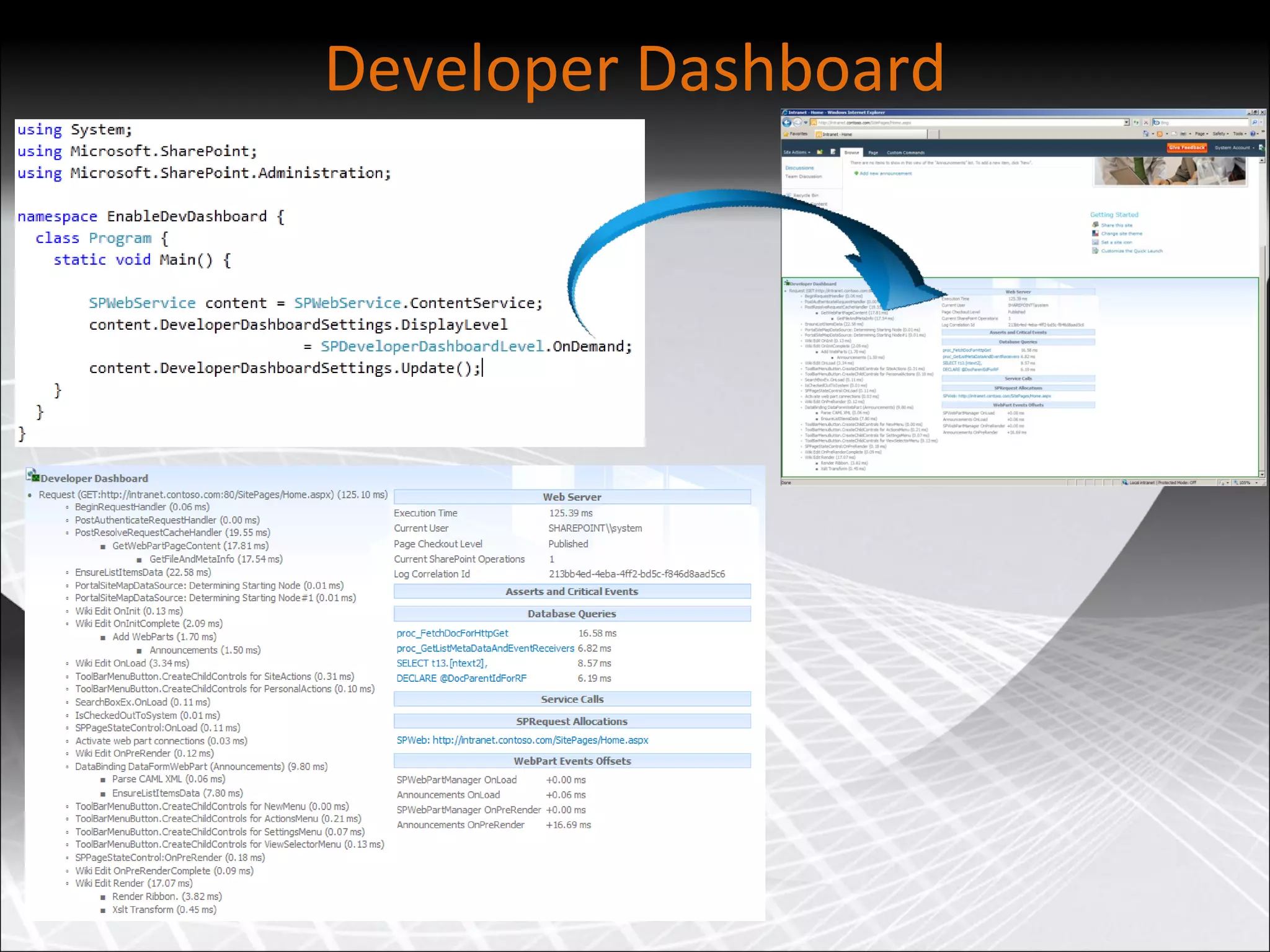The height and width of the screenshot is (952, 1270).
Task: Click the orange RSS feeds icon
Action: [x=1160, y=134]
